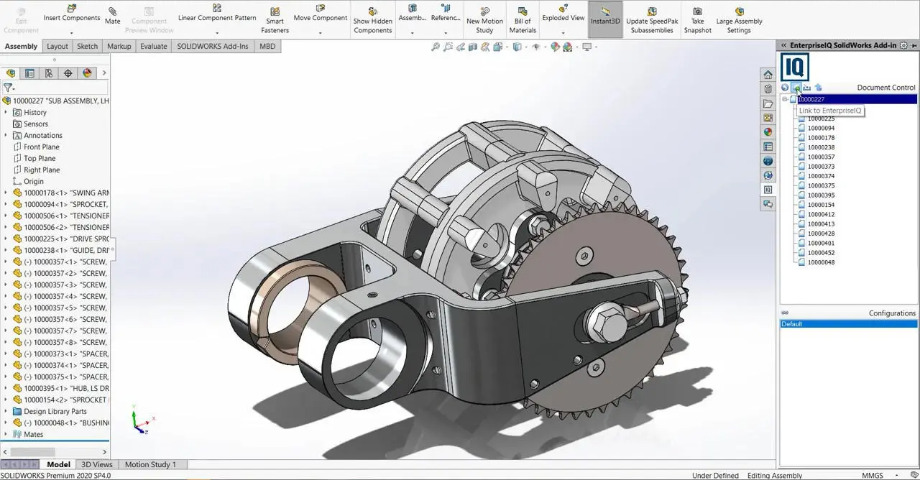Switch to 3D Views bottom tab
The height and width of the screenshot is (480, 920).
coord(97,464)
